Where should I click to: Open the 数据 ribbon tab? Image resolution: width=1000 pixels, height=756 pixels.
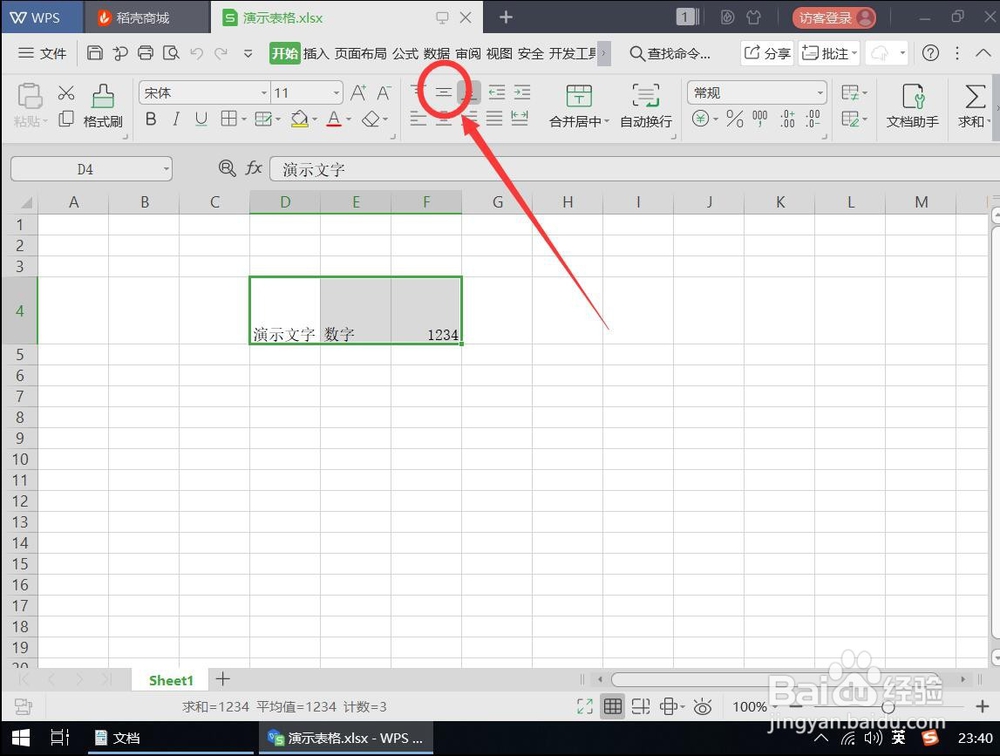[440, 53]
